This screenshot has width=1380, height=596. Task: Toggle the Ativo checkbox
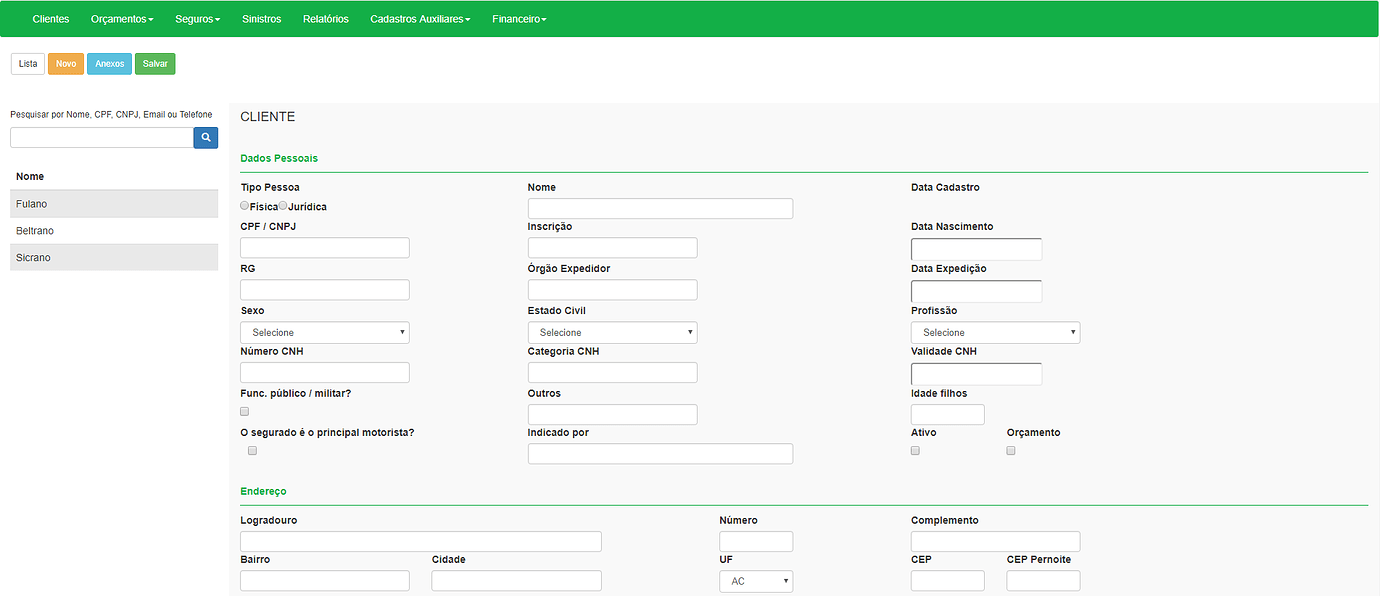tap(915, 451)
